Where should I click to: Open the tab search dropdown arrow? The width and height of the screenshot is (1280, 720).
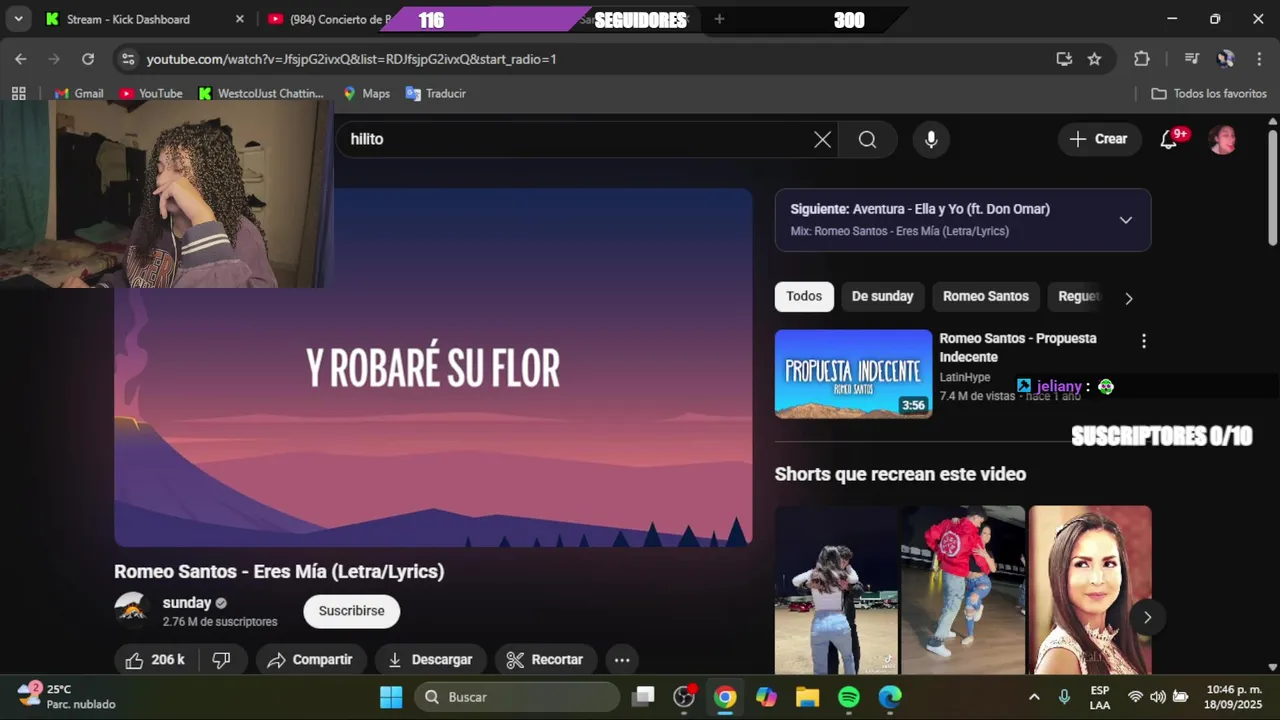coord(18,19)
